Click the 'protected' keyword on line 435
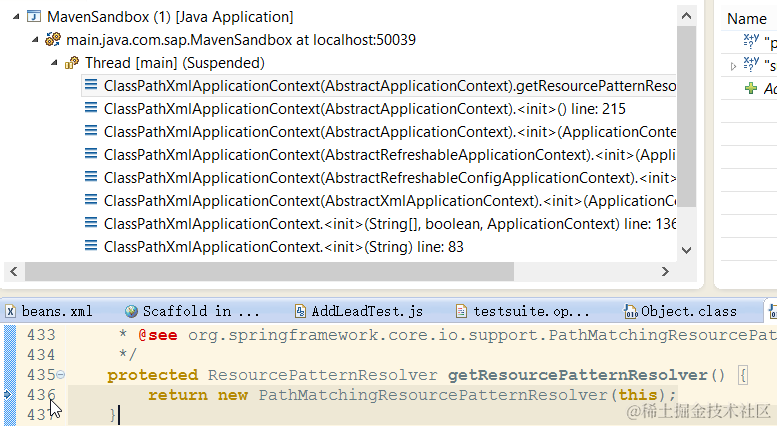The height and width of the screenshot is (426, 777). pos(153,375)
